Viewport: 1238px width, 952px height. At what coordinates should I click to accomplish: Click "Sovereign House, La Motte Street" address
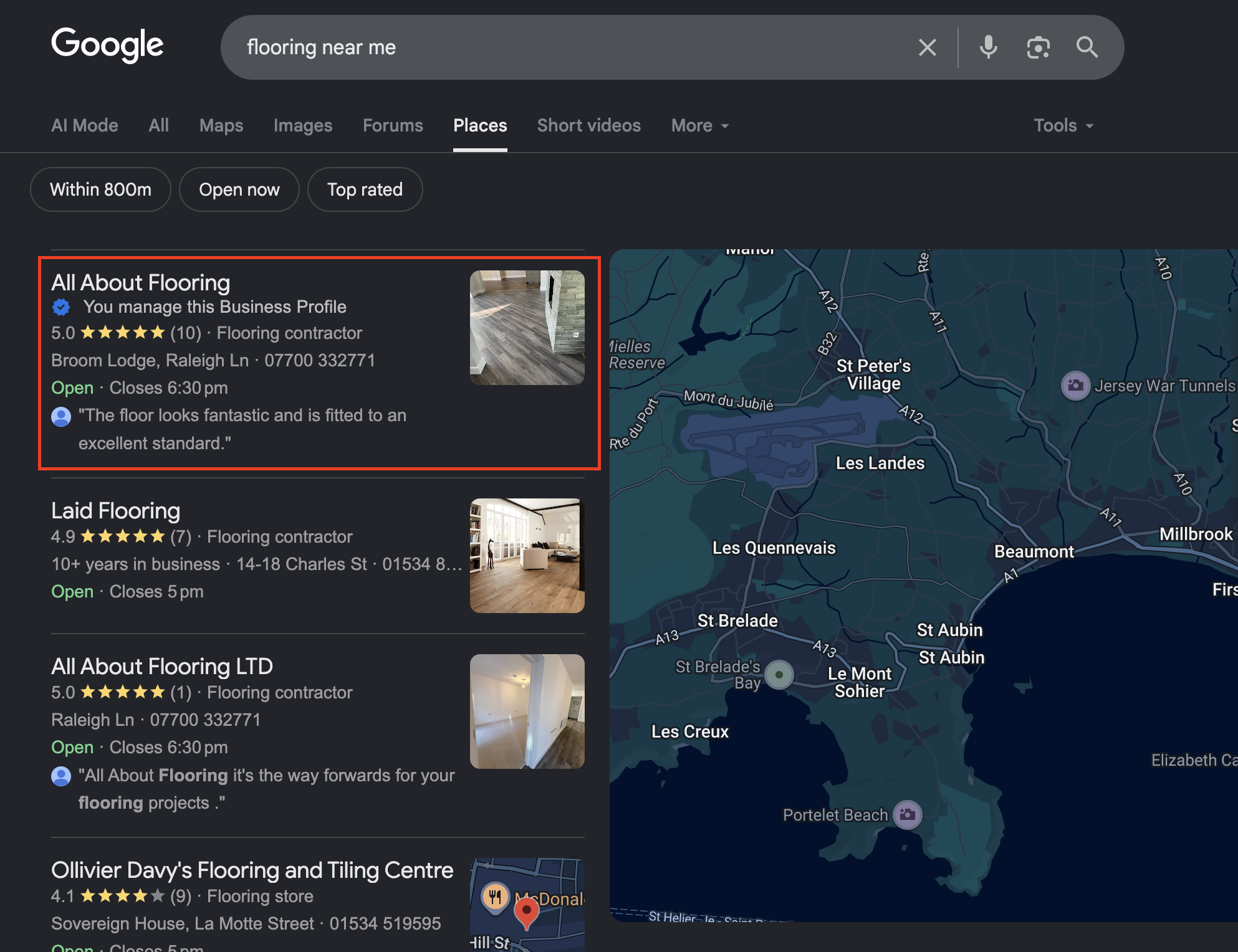(183, 923)
